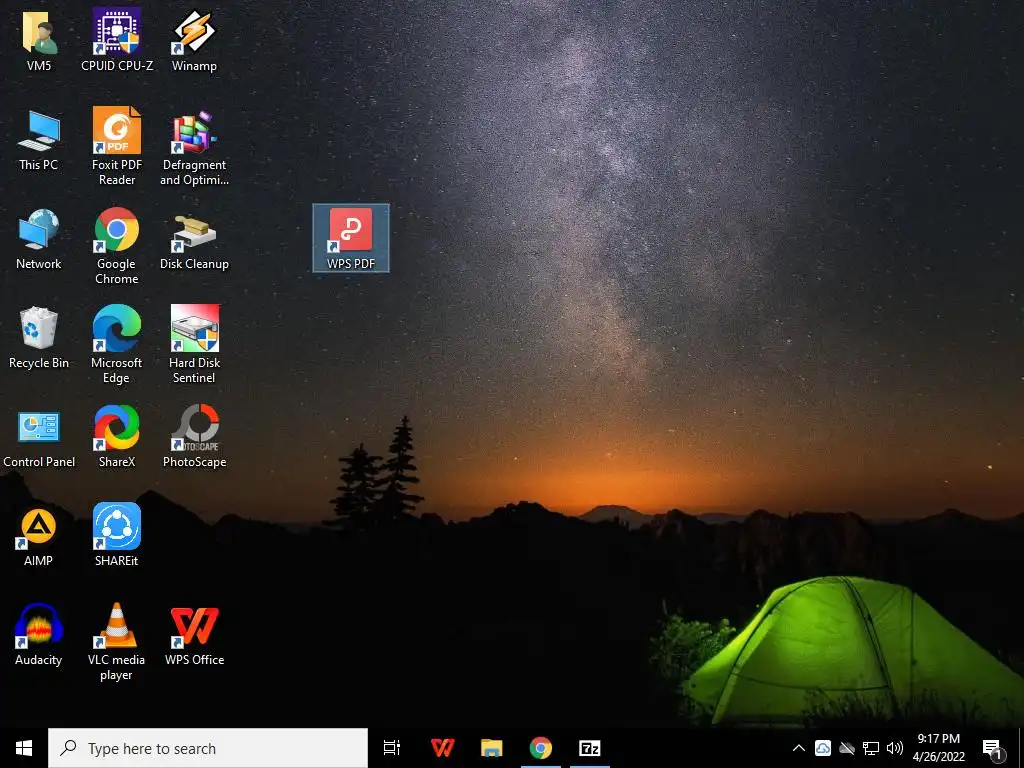Click the Show desktop sliver at the taskbar's right end

[x=1021, y=748]
